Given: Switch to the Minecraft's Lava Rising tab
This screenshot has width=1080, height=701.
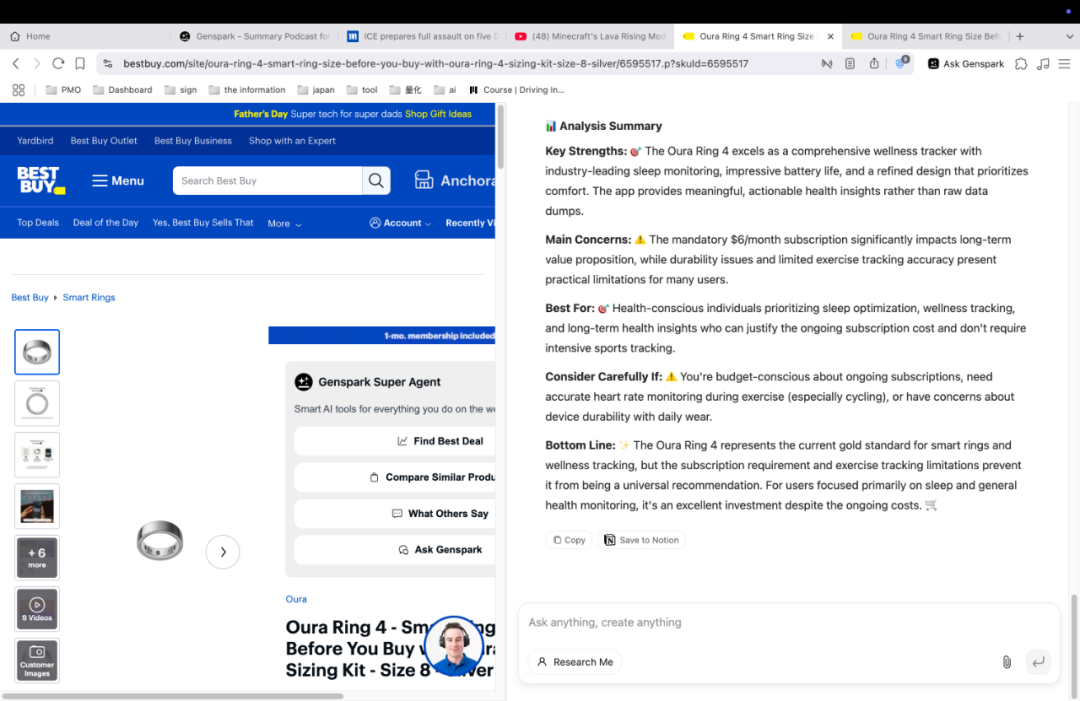Looking at the screenshot, I should pos(590,36).
